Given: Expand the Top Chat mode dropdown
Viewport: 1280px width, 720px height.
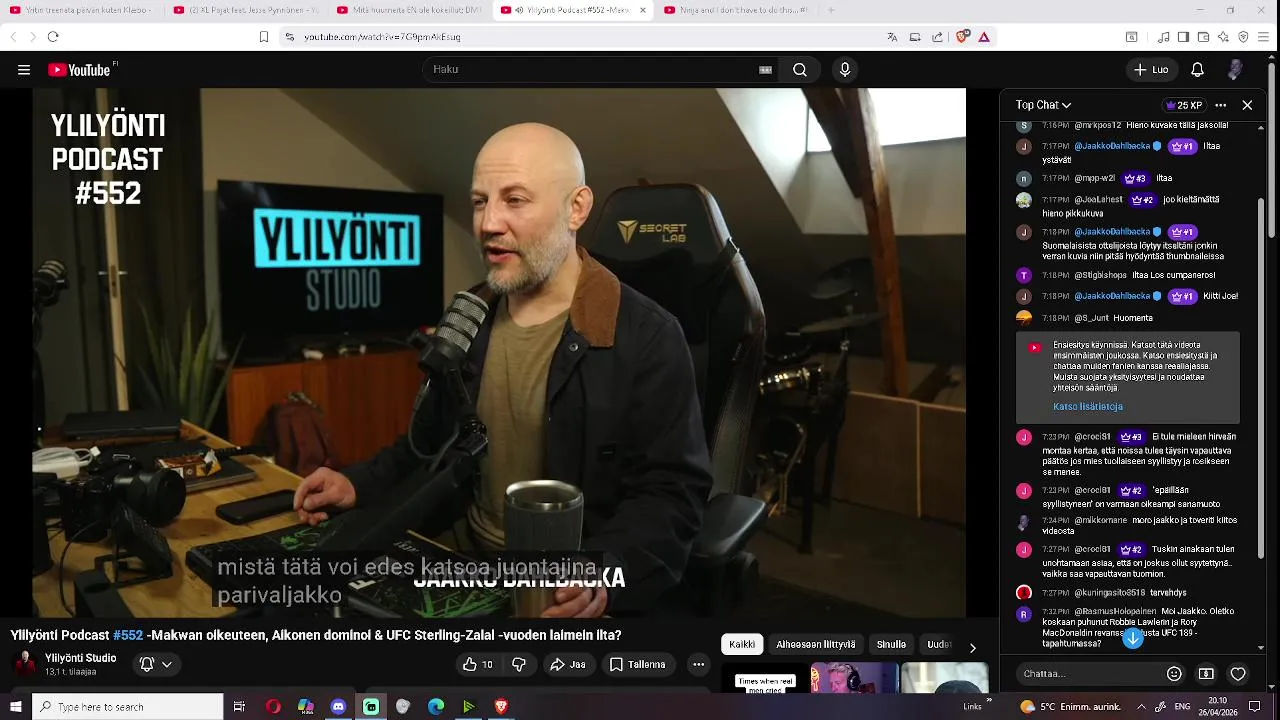Looking at the screenshot, I should (1043, 105).
